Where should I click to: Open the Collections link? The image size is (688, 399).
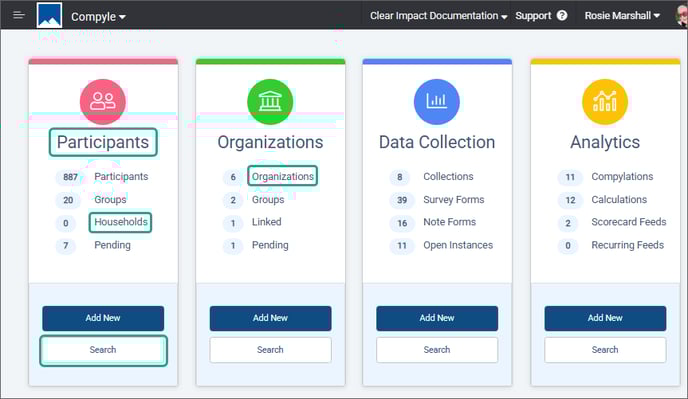click(448, 176)
